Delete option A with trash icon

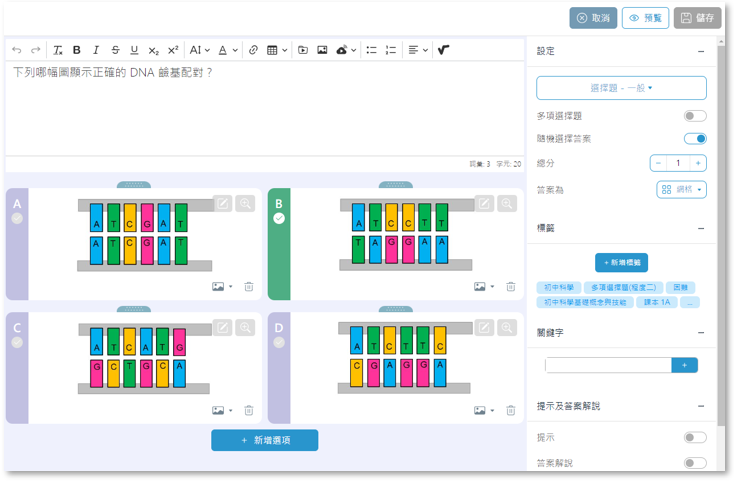coord(248,286)
